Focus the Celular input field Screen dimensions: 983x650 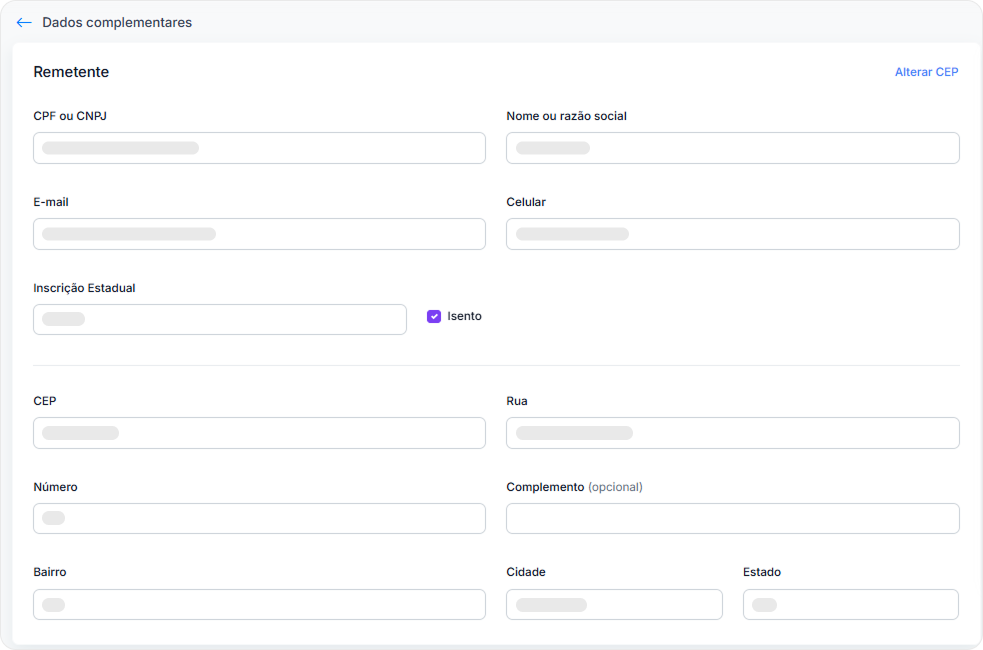click(732, 234)
